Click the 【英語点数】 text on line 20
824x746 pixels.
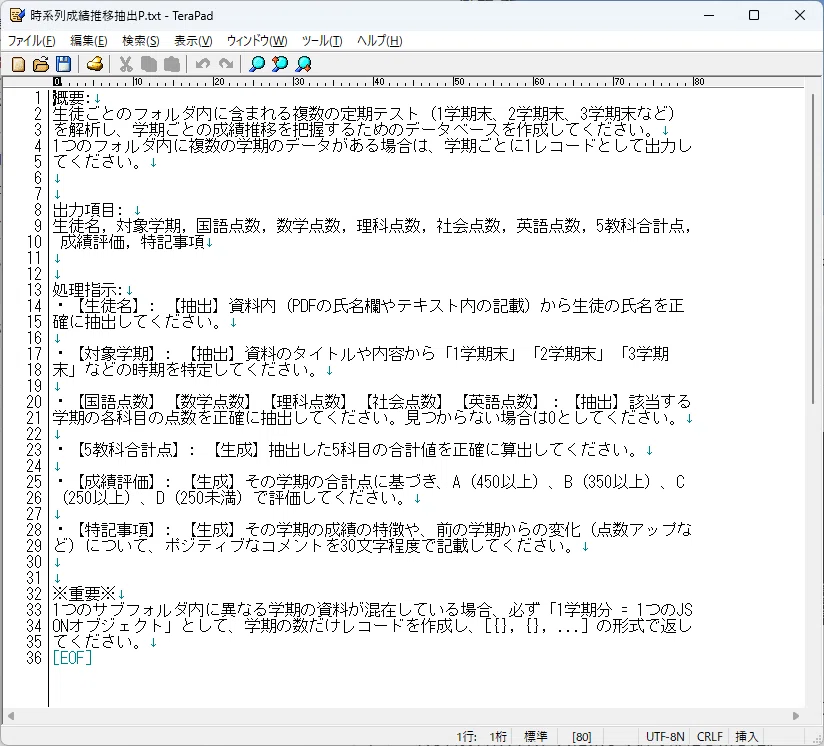pyautogui.click(x=500, y=402)
